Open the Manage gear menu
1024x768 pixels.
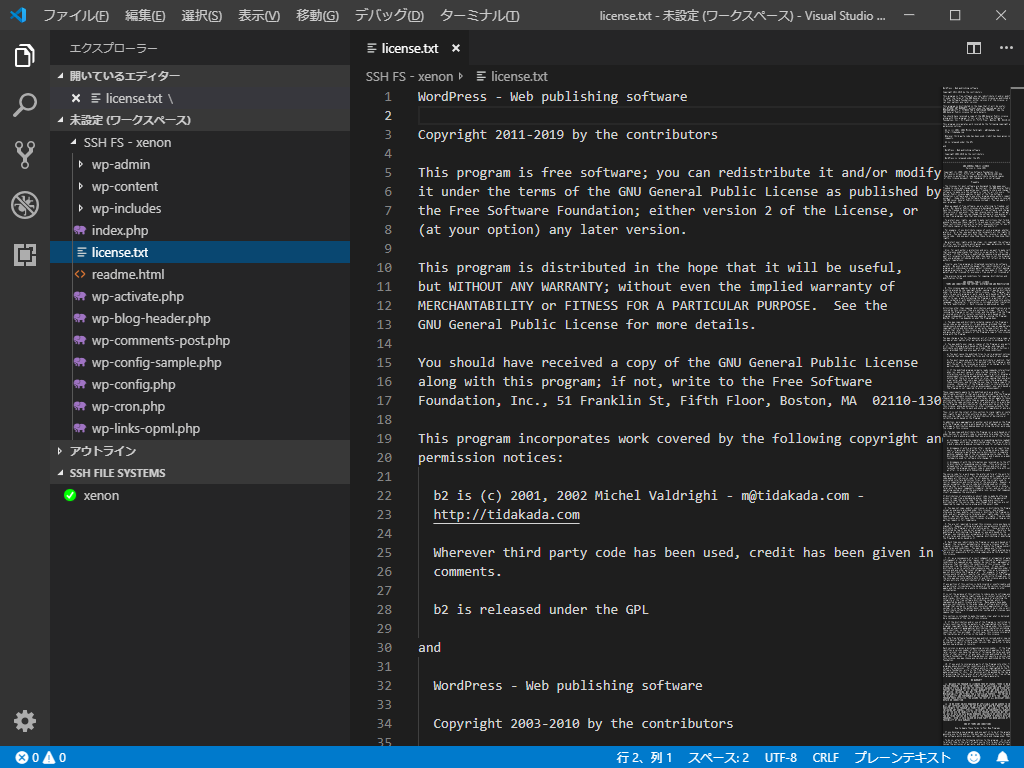coord(25,720)
